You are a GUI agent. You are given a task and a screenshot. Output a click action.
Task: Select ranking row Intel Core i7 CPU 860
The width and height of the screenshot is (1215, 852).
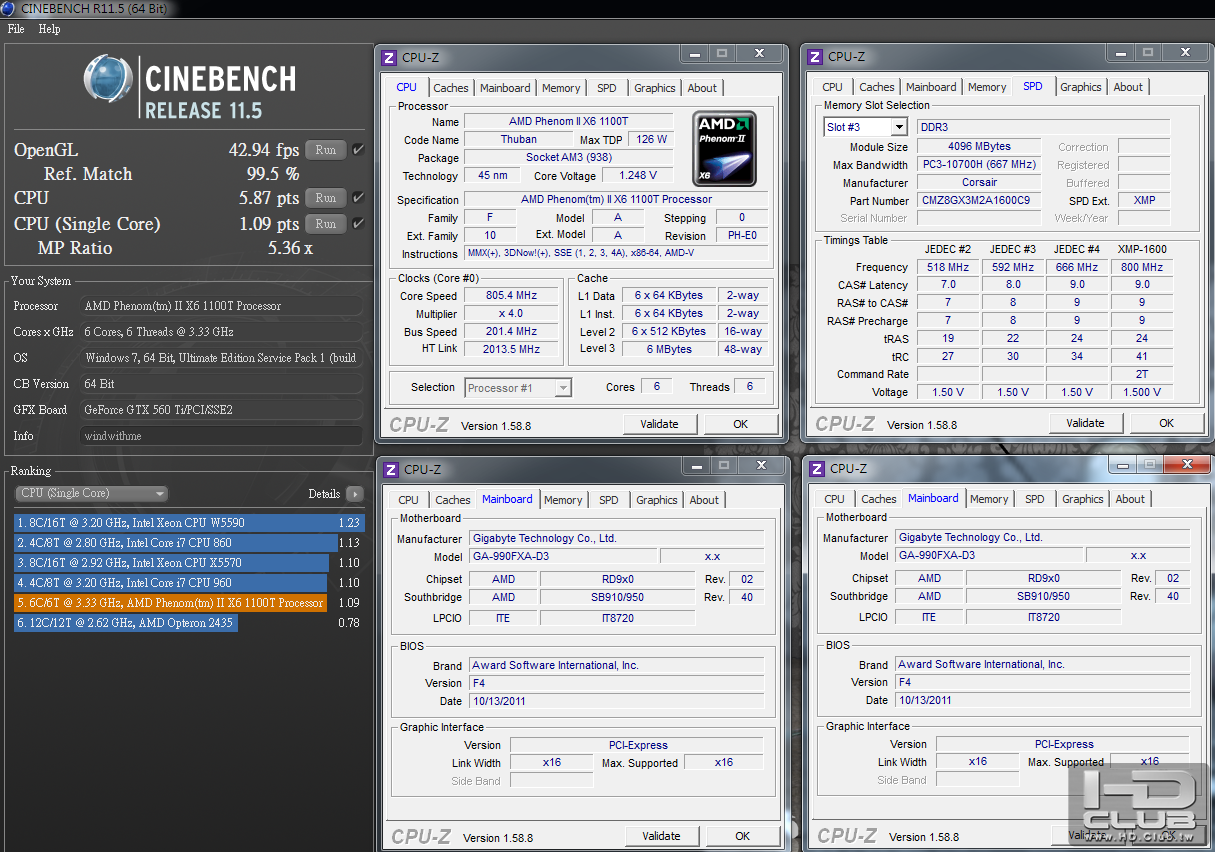point(189,542)
